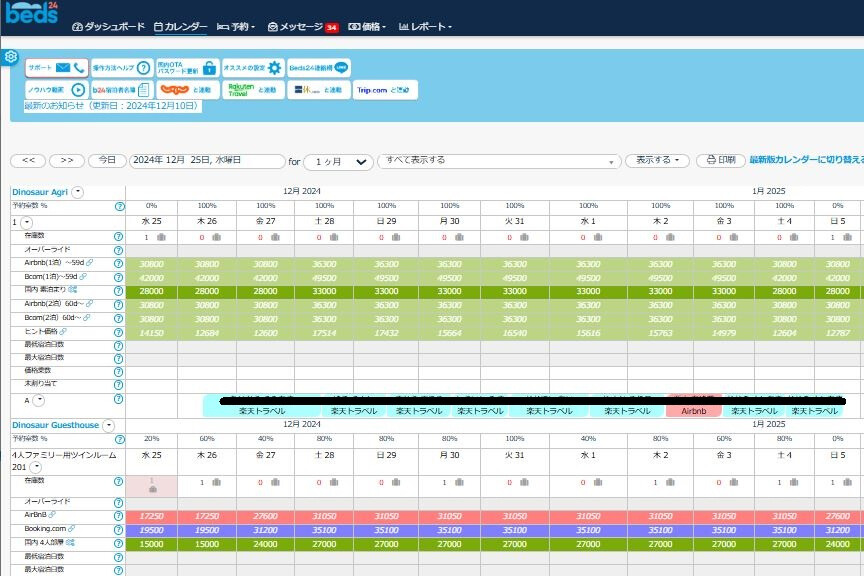Open メッセージ with 34 unread badge

pos(303,26)
